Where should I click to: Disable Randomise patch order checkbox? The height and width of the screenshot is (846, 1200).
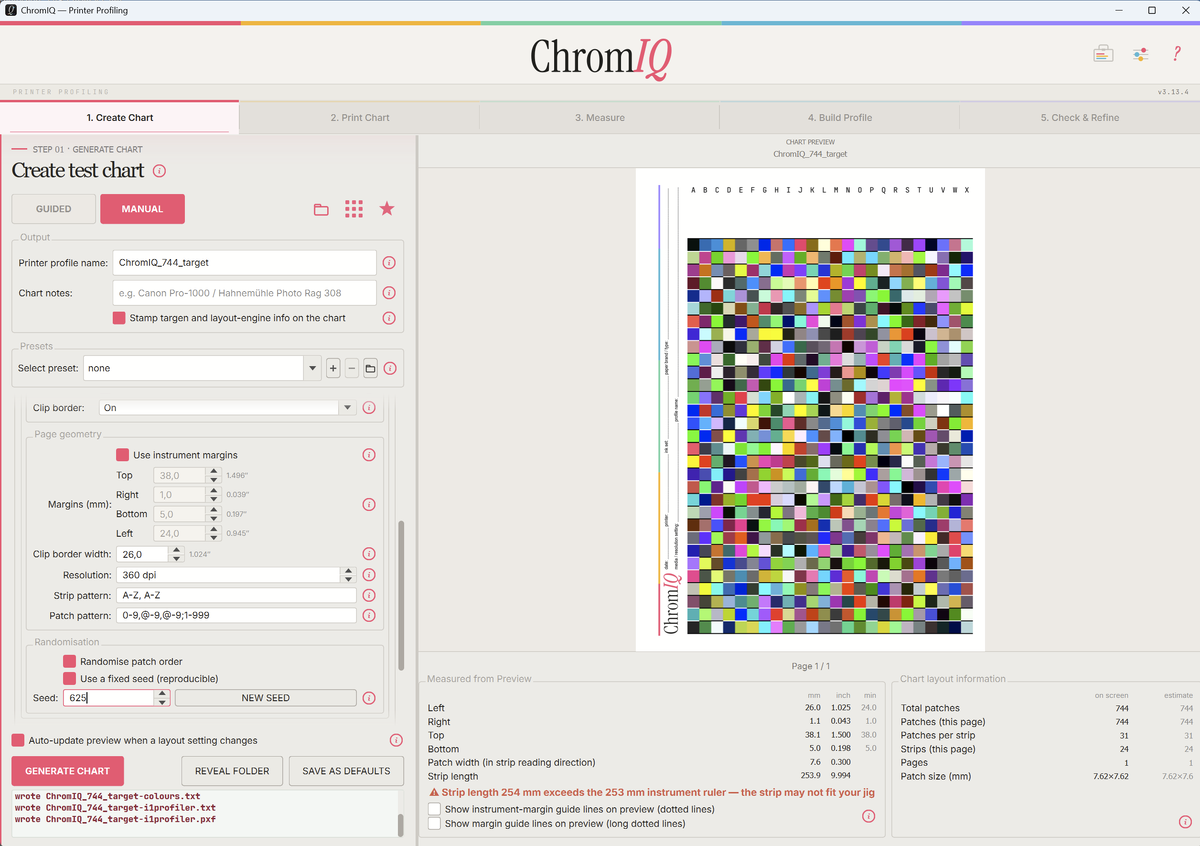pyautogui.click(x=69, y=661)
